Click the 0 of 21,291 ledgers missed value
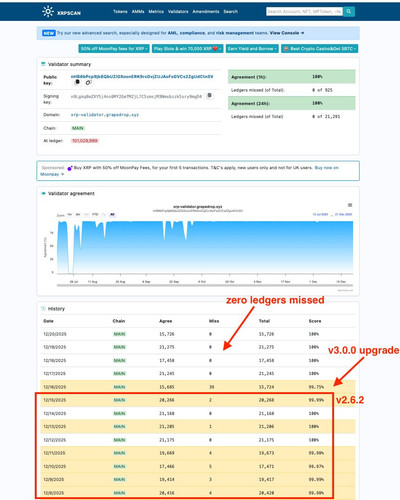The image size is (400, 500). tap(326, 116)
